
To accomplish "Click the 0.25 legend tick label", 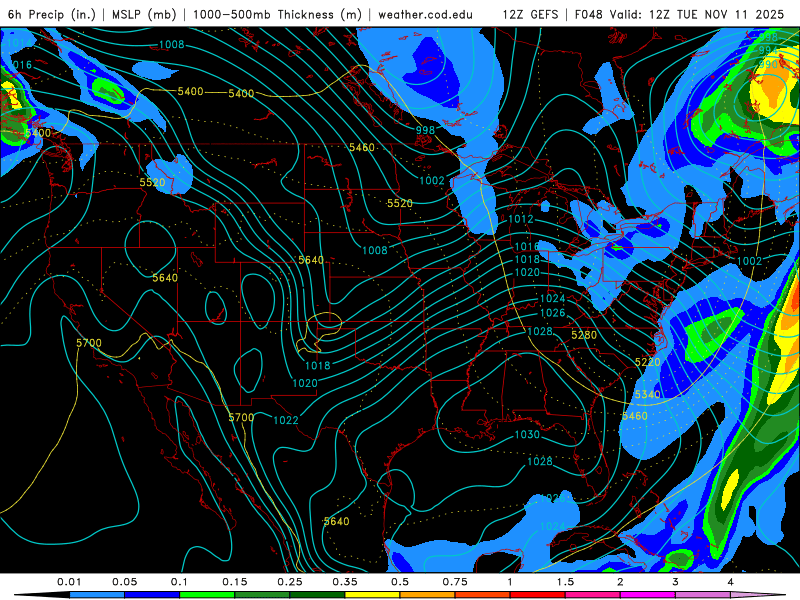I will [x=290, y=582].
